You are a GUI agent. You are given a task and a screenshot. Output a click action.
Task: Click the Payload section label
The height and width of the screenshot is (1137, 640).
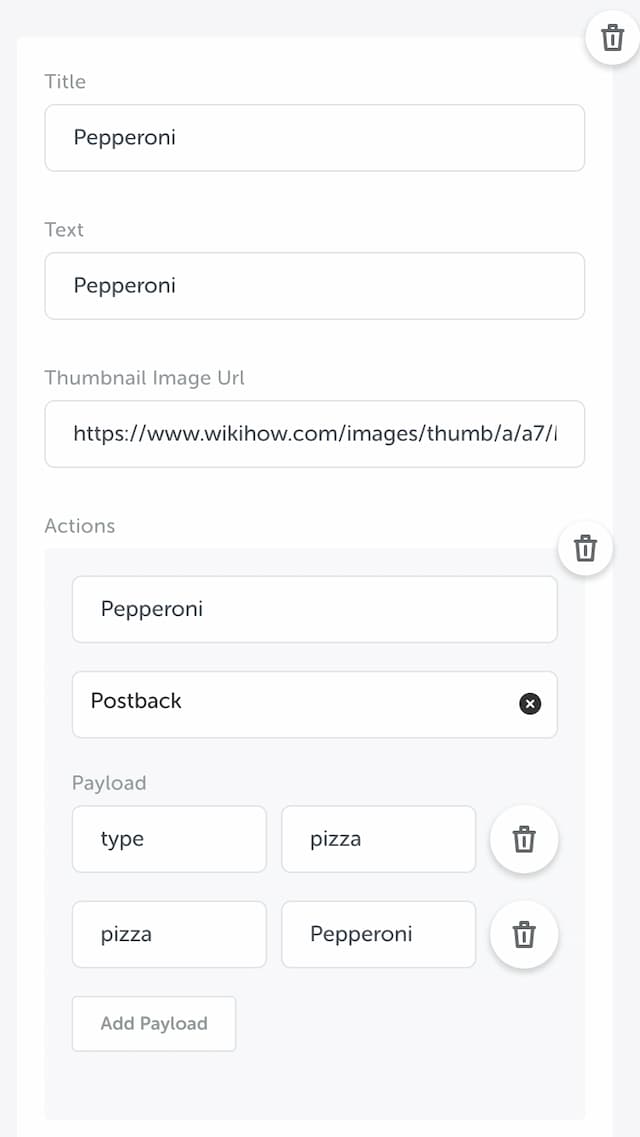109,783
